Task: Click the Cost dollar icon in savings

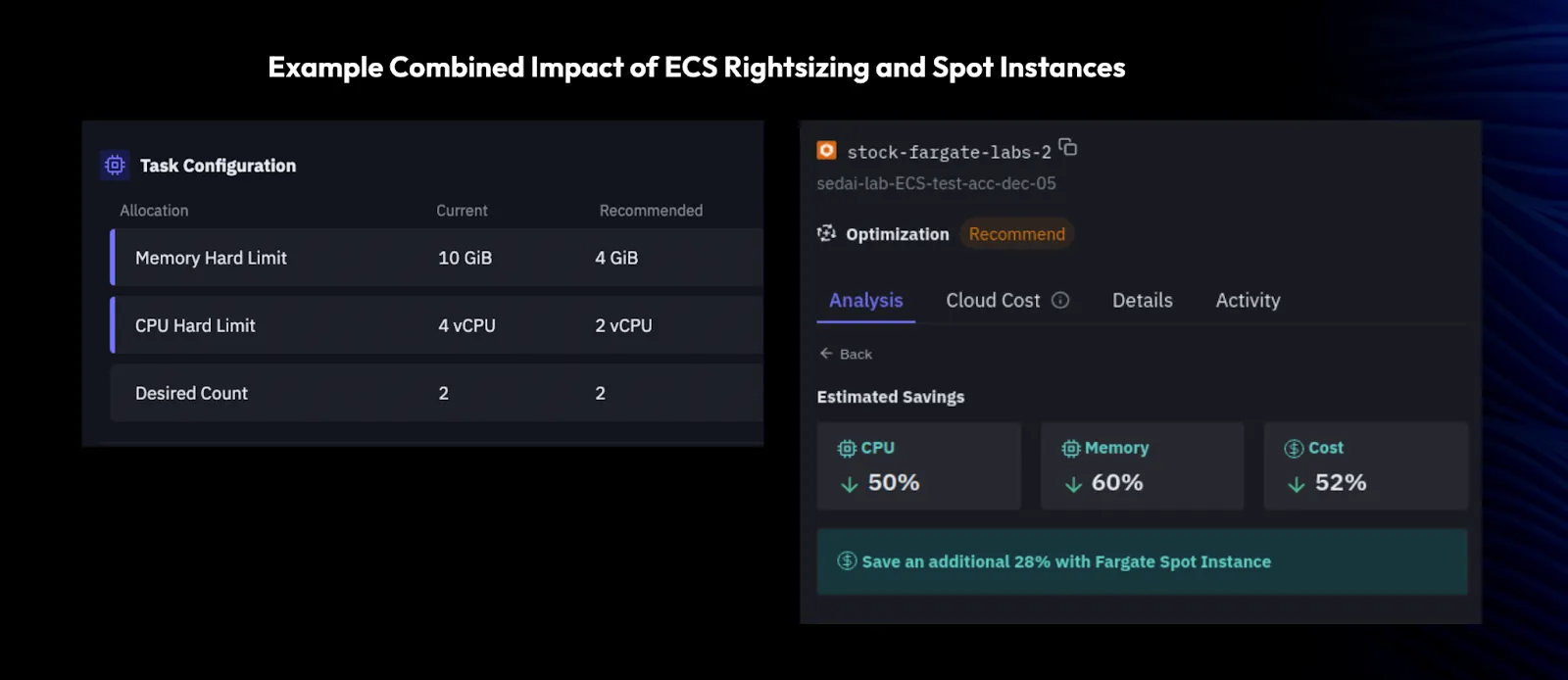Action: point(1294,449)
